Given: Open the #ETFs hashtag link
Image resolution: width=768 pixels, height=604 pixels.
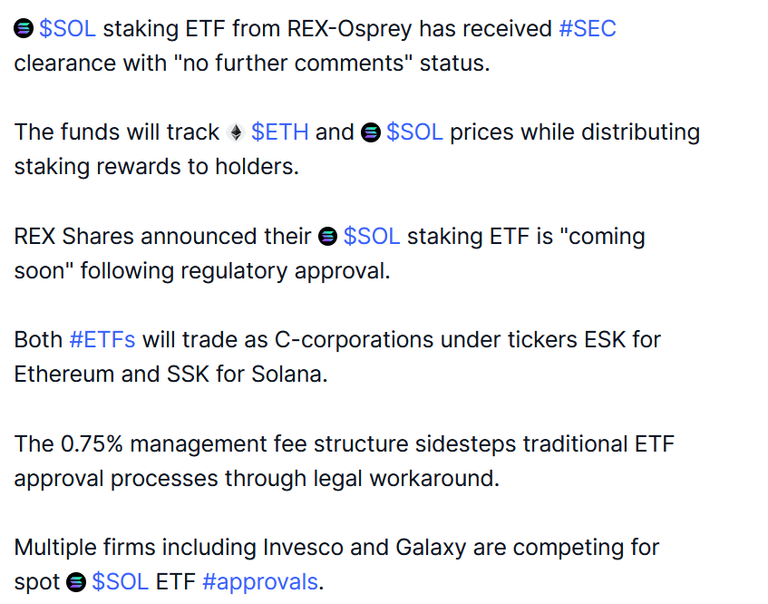Looking at the screenshot, I should click(x=102, y=339).
